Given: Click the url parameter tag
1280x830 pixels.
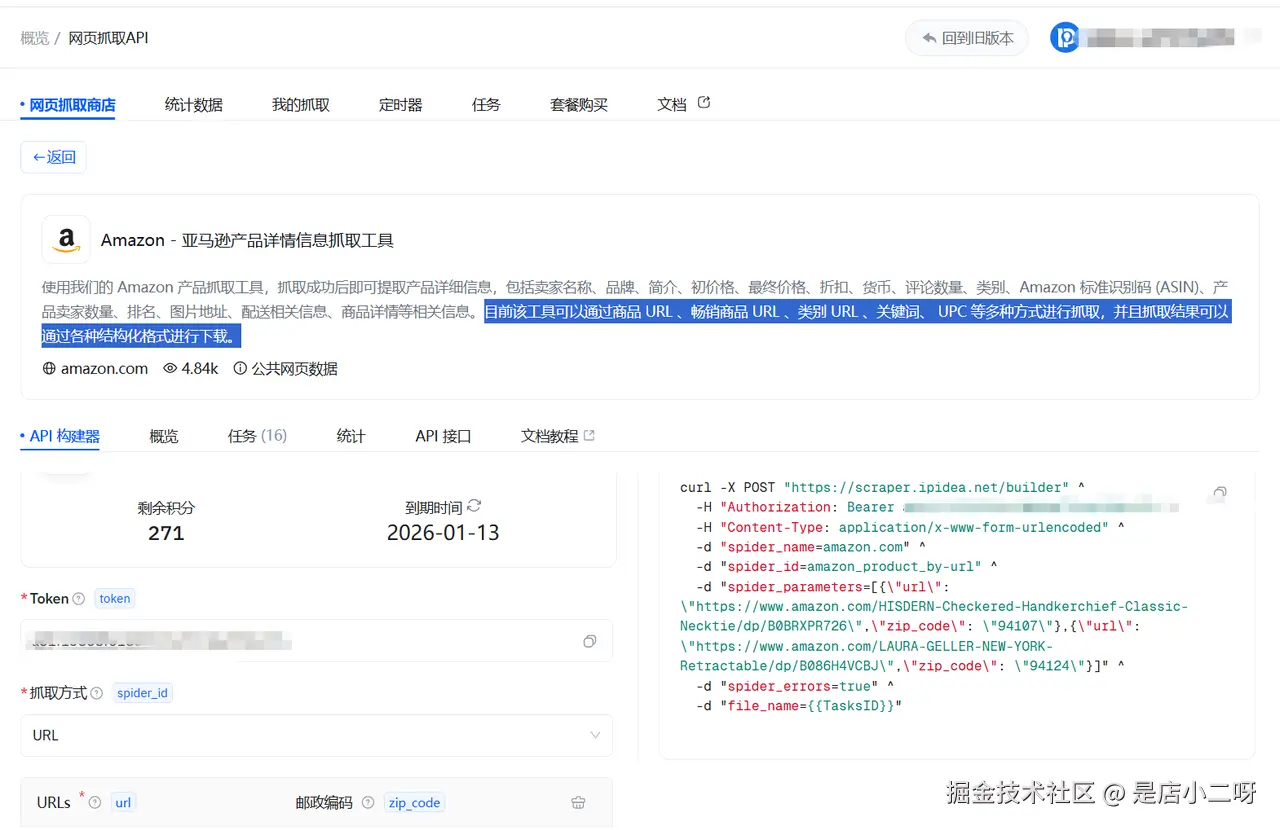Looking at the screenshot, I should coord(123,802).
